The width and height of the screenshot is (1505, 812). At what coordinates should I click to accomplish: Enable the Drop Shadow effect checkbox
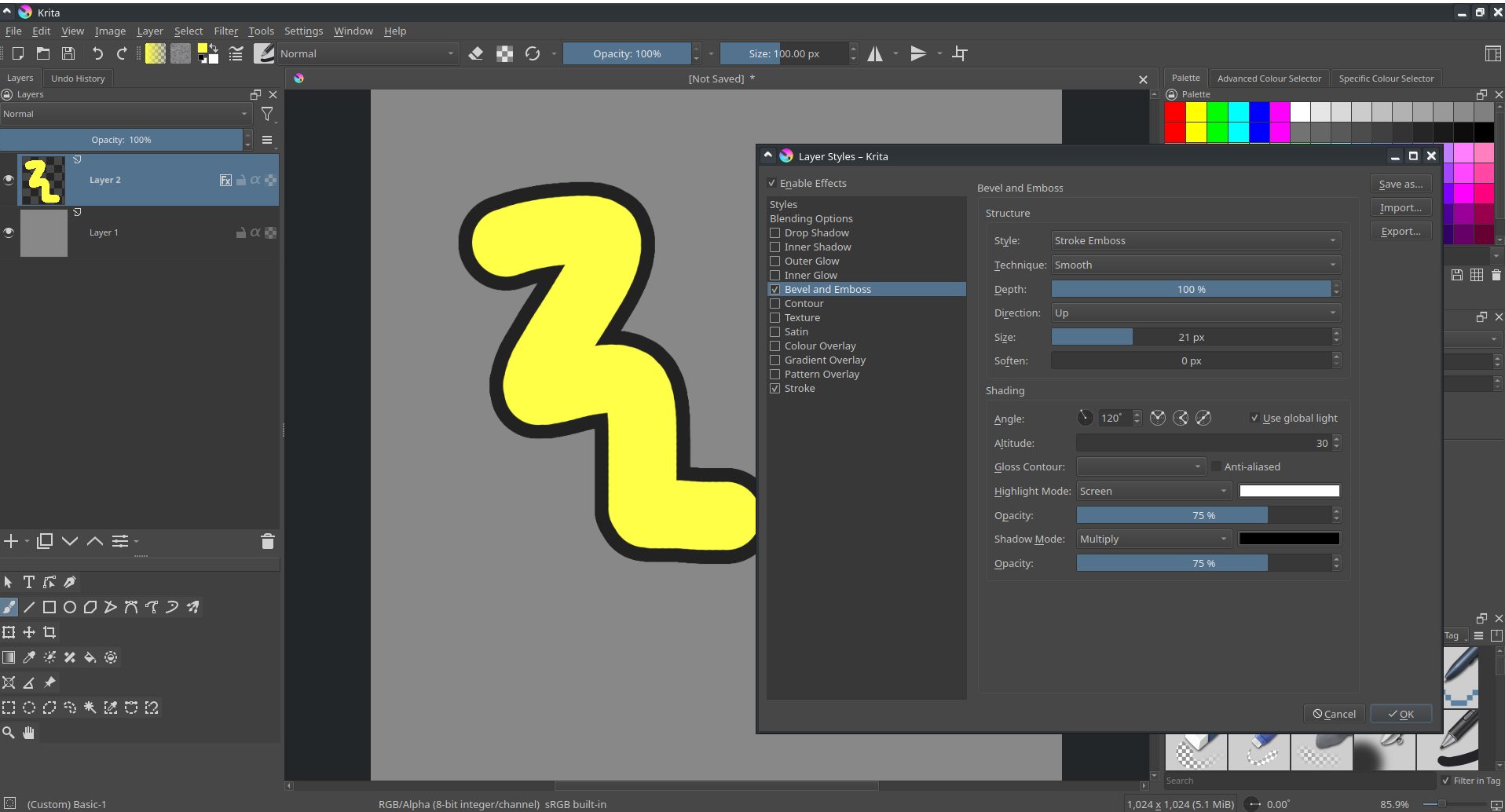click(x=775, y=232)
